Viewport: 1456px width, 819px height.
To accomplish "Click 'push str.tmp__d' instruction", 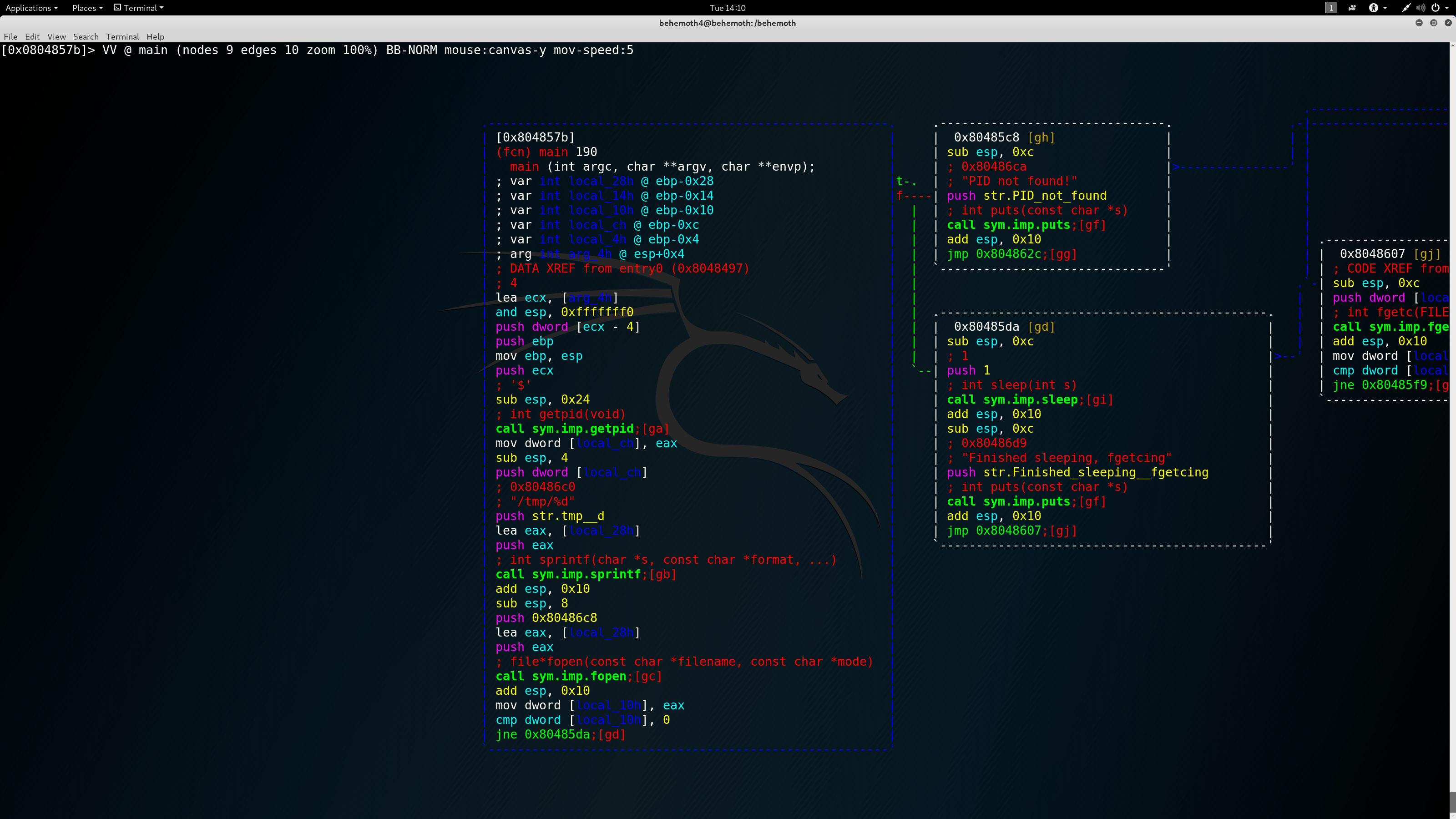I will (550, 516).
